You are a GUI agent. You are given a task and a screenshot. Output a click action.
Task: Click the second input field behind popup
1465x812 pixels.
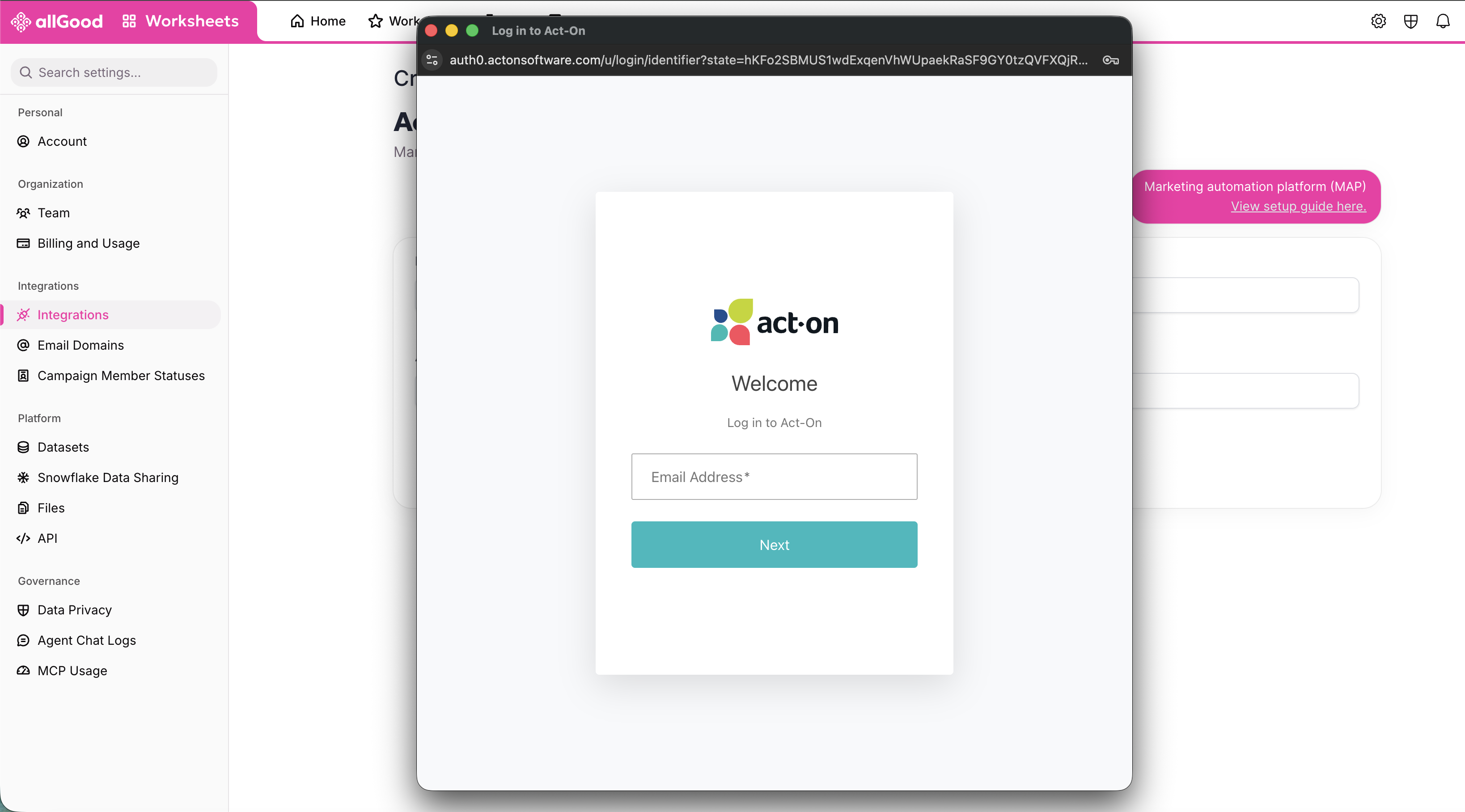point(1245,391)
